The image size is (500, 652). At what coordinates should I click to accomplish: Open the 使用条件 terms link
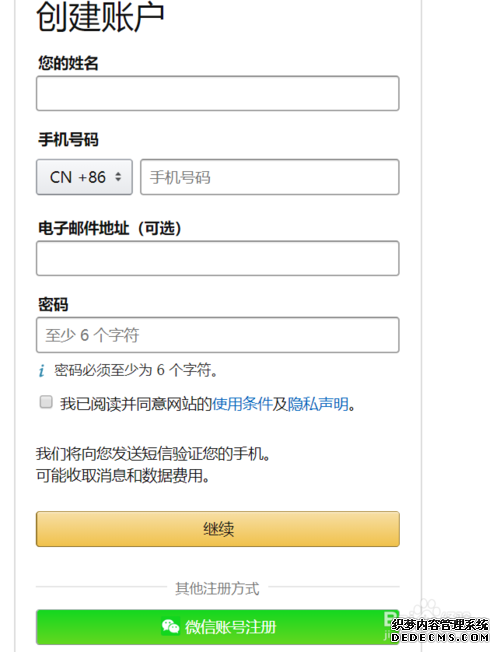click(242, 404)
